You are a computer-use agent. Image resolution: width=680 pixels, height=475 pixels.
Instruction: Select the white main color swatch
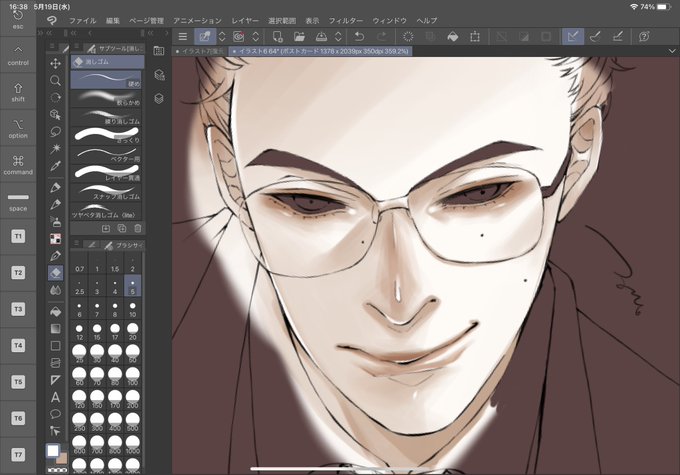pyautogui.click(x=53, y=451)
